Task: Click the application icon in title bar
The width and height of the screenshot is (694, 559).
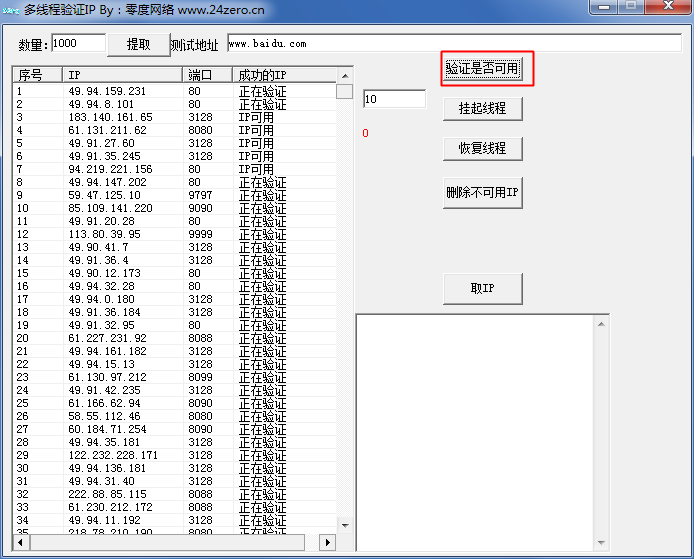Action: pyautogui.click(x=11, y=11)
